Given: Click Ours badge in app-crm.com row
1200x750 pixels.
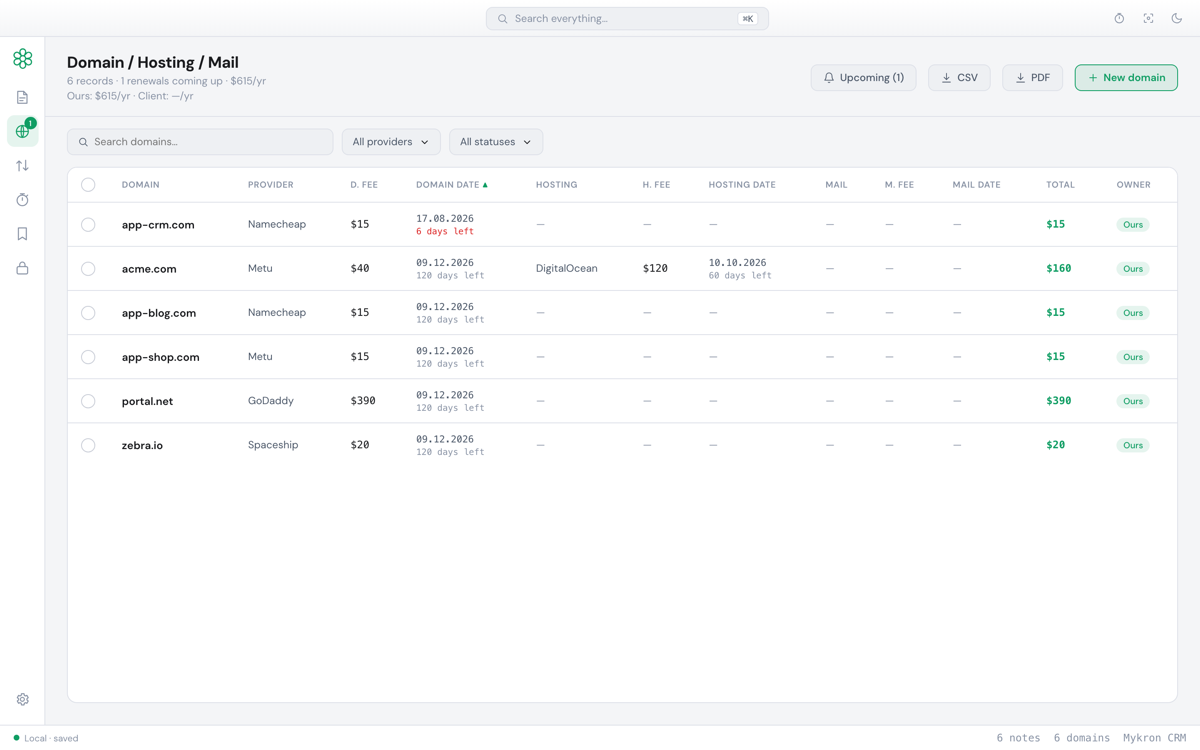Looking at the screenshot, I should coord(1133,225).
